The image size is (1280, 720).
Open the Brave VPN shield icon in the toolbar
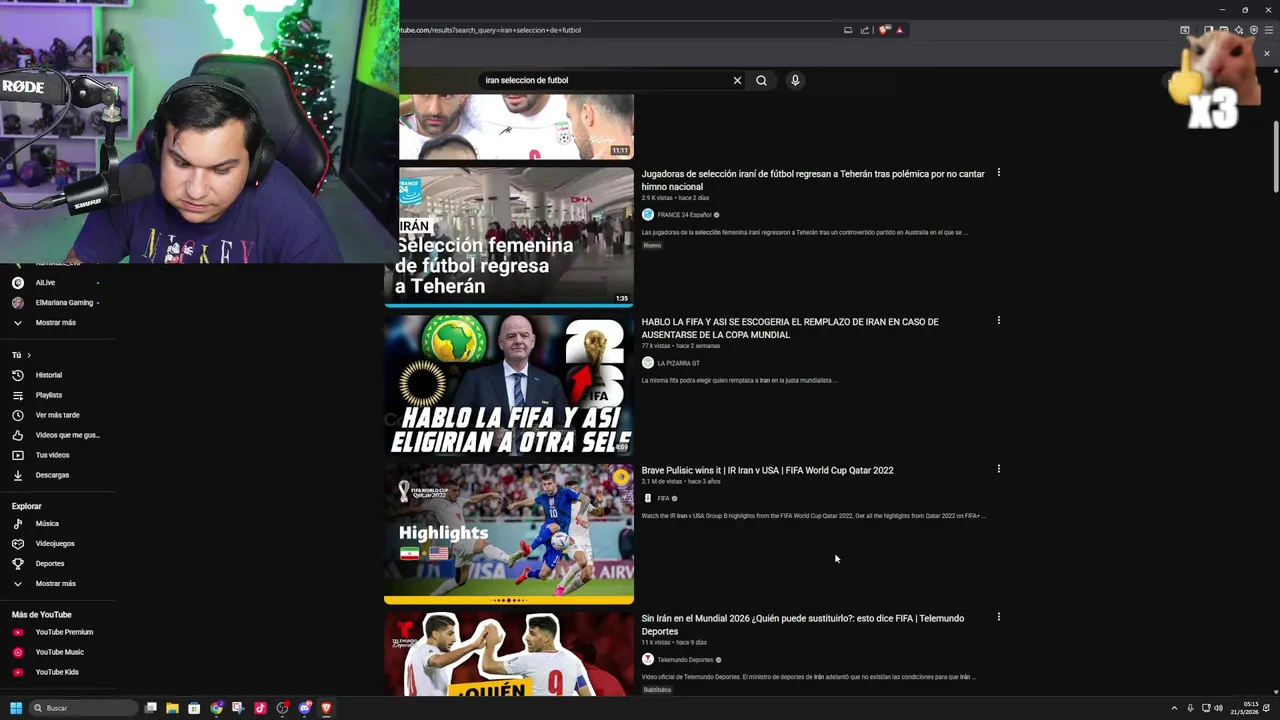[1254, 30]
